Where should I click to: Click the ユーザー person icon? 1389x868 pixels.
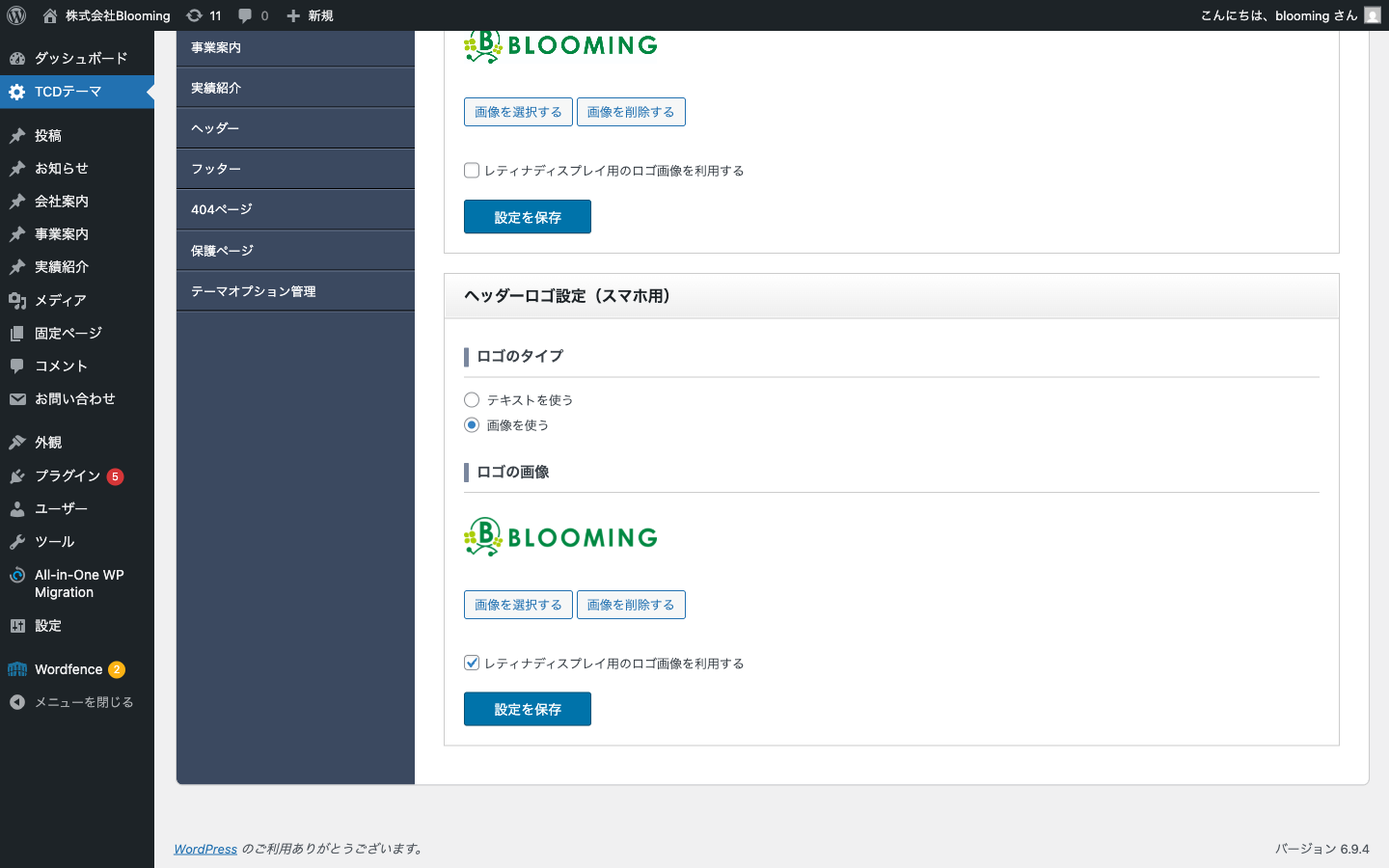17,509
